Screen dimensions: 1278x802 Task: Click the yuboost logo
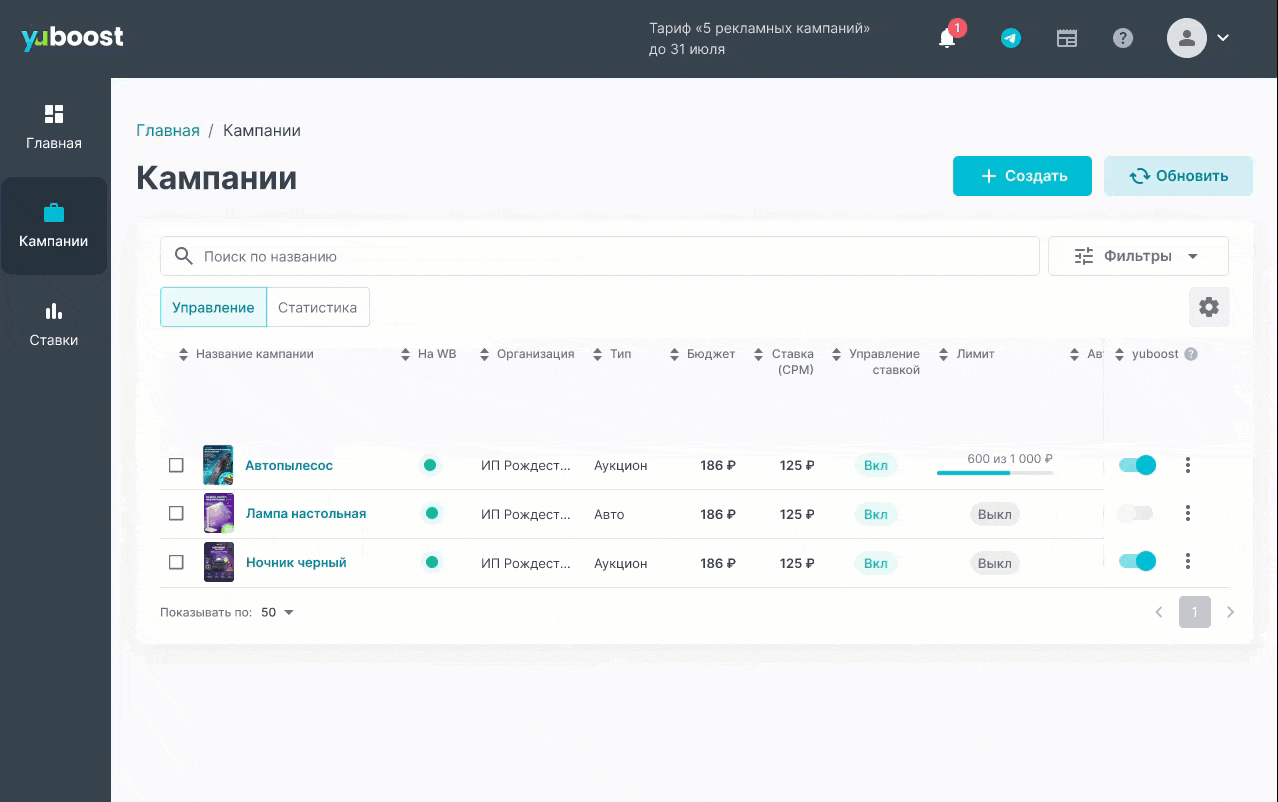pyautogui.click(x=72, y=38)
